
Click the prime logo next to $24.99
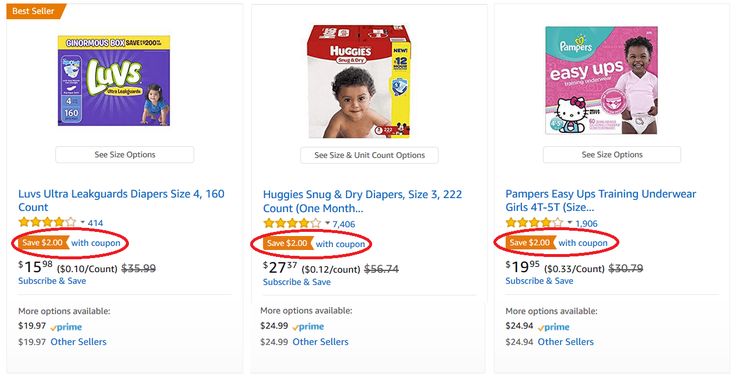pyautogui.click(x=308, y=327)
